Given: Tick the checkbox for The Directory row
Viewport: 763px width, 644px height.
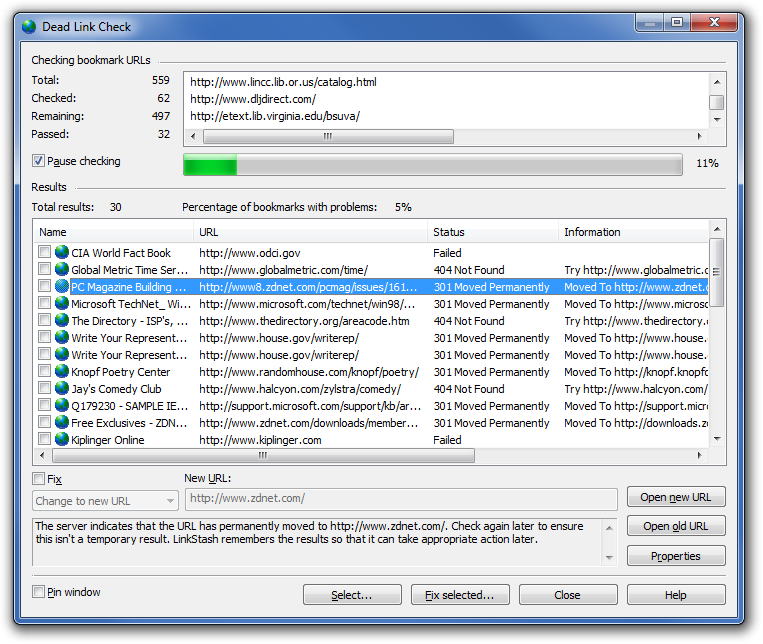Looking at the screenshot, I should pos(44,321).
